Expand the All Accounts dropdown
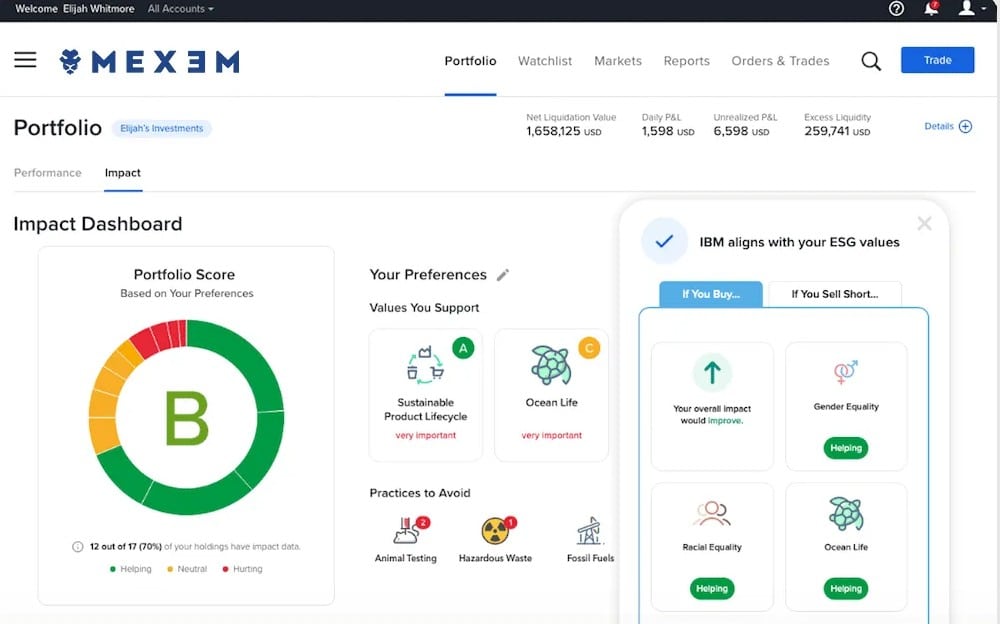 (x=181, y=9)
